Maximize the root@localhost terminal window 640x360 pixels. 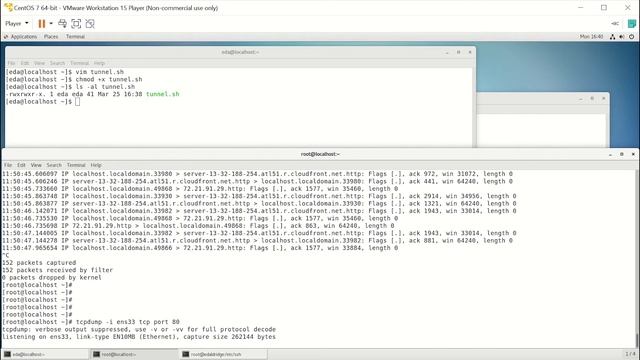coord(622,154)
